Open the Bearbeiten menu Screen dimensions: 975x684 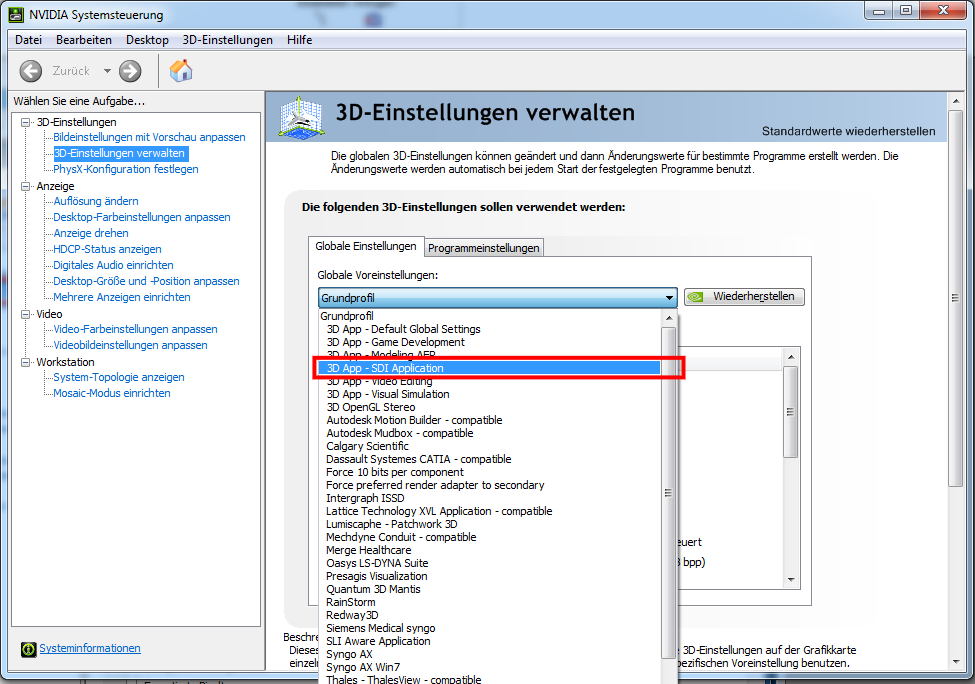click(x=84, y=40)
